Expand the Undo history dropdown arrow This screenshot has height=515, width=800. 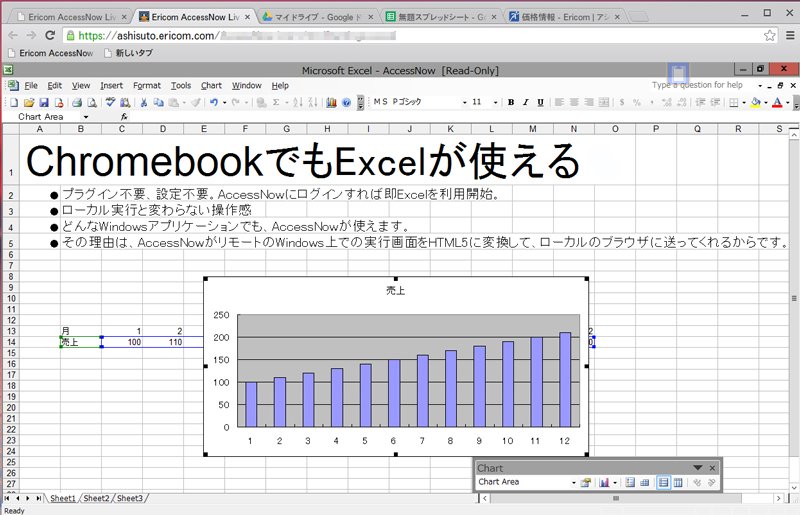click(224, 103)
